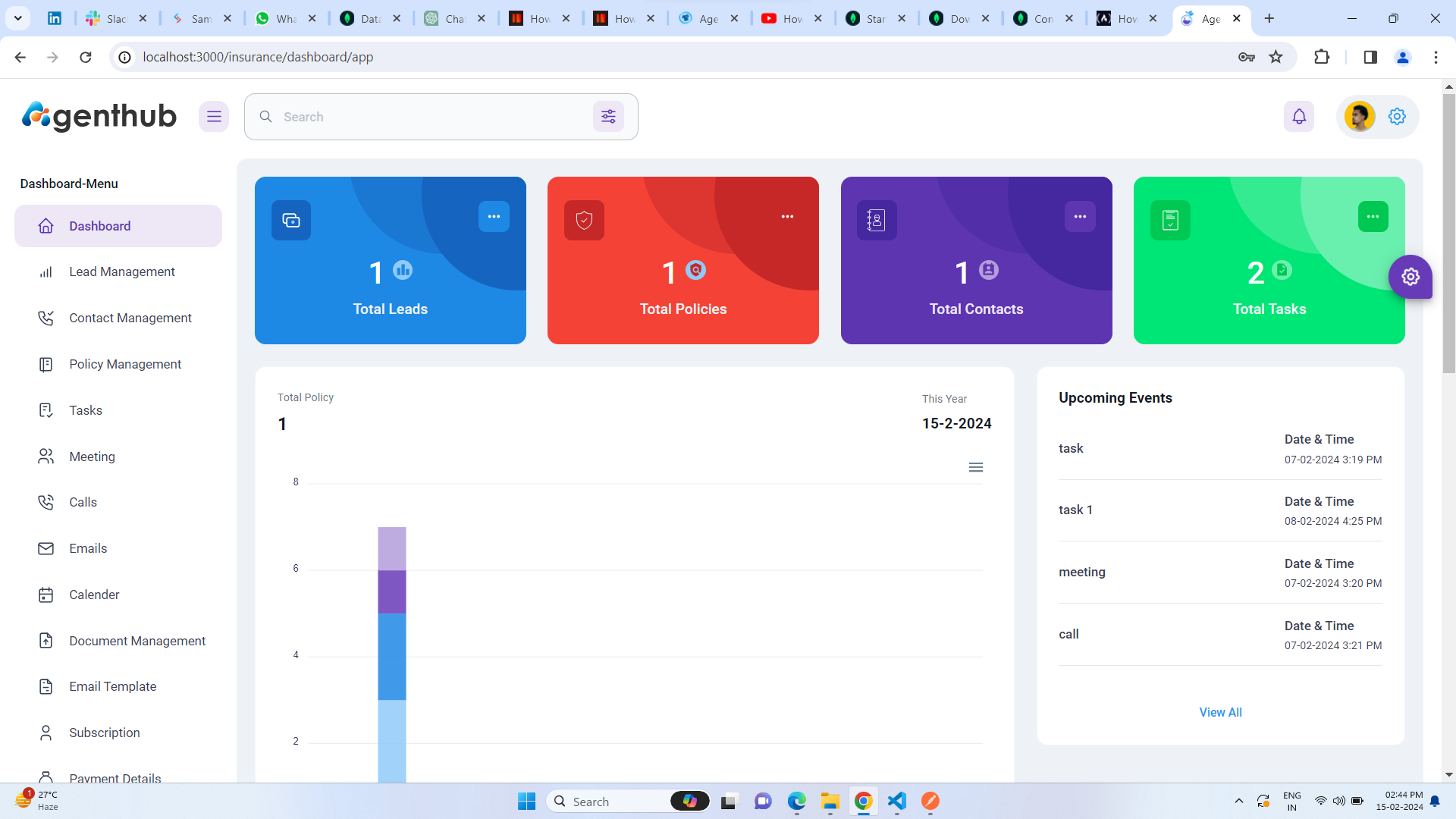Click View All upcoming events link
The width and height of the screenshot is (1456, 819).
click(x=1220, y=712)
